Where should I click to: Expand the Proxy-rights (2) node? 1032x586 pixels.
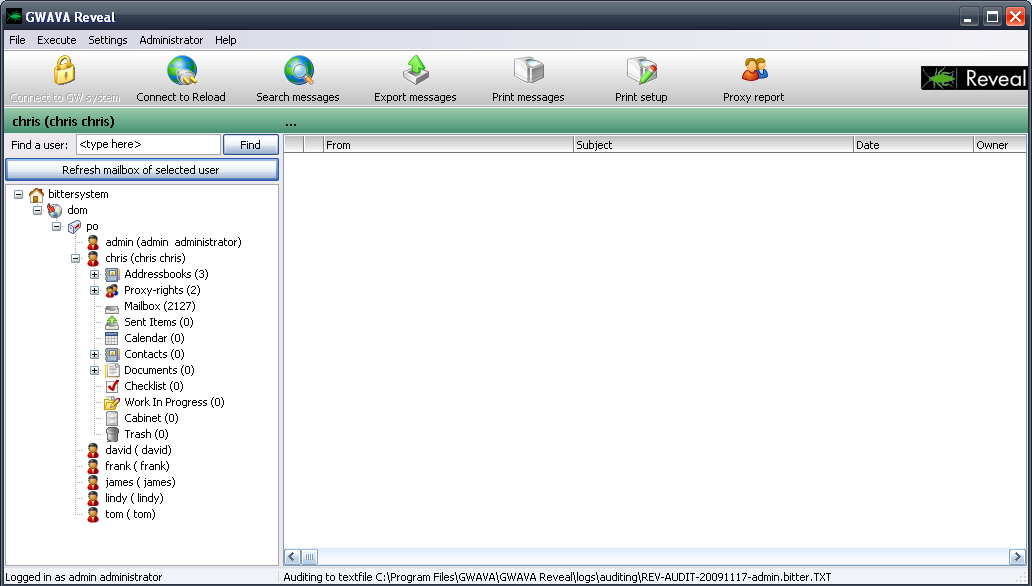pyautogui.click(x=95, y=290)
